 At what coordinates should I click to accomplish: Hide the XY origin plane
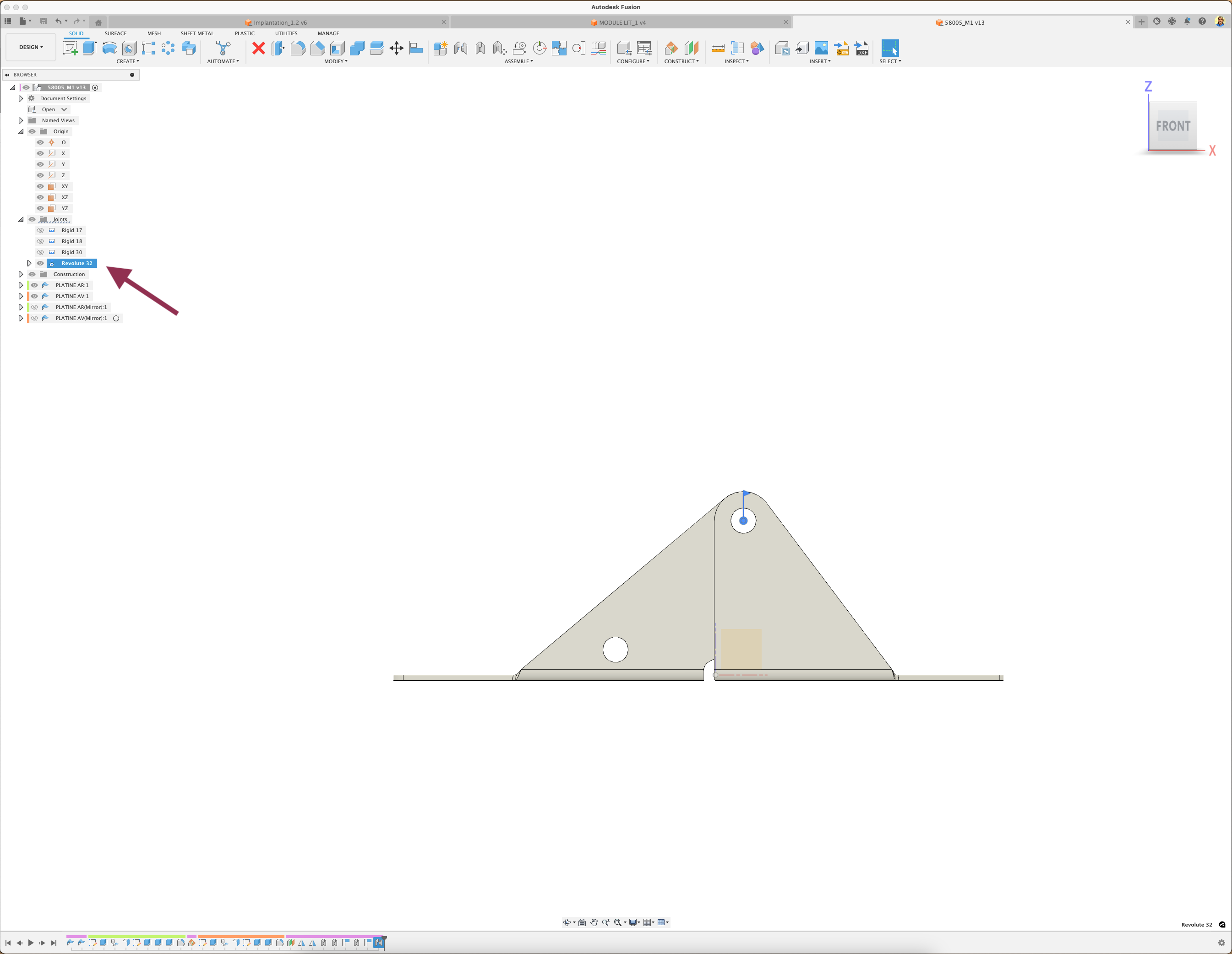coord(40,187)
